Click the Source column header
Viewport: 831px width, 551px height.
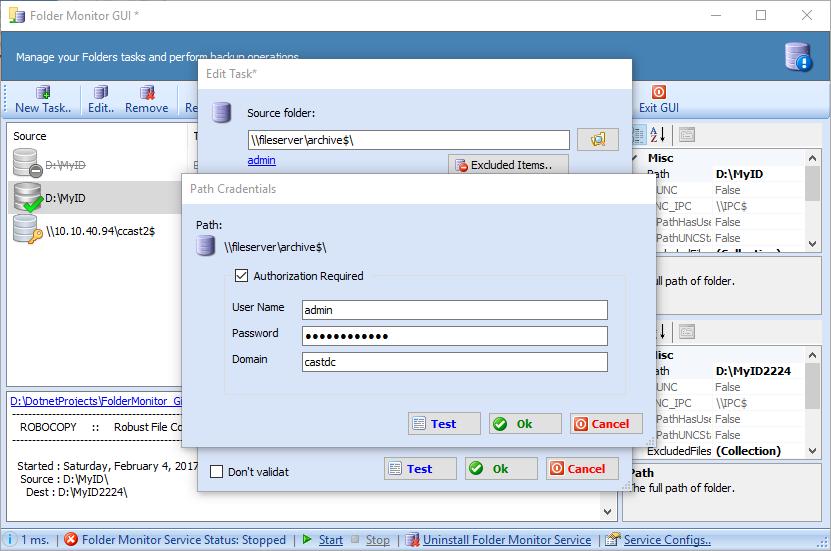coord(98,136)
